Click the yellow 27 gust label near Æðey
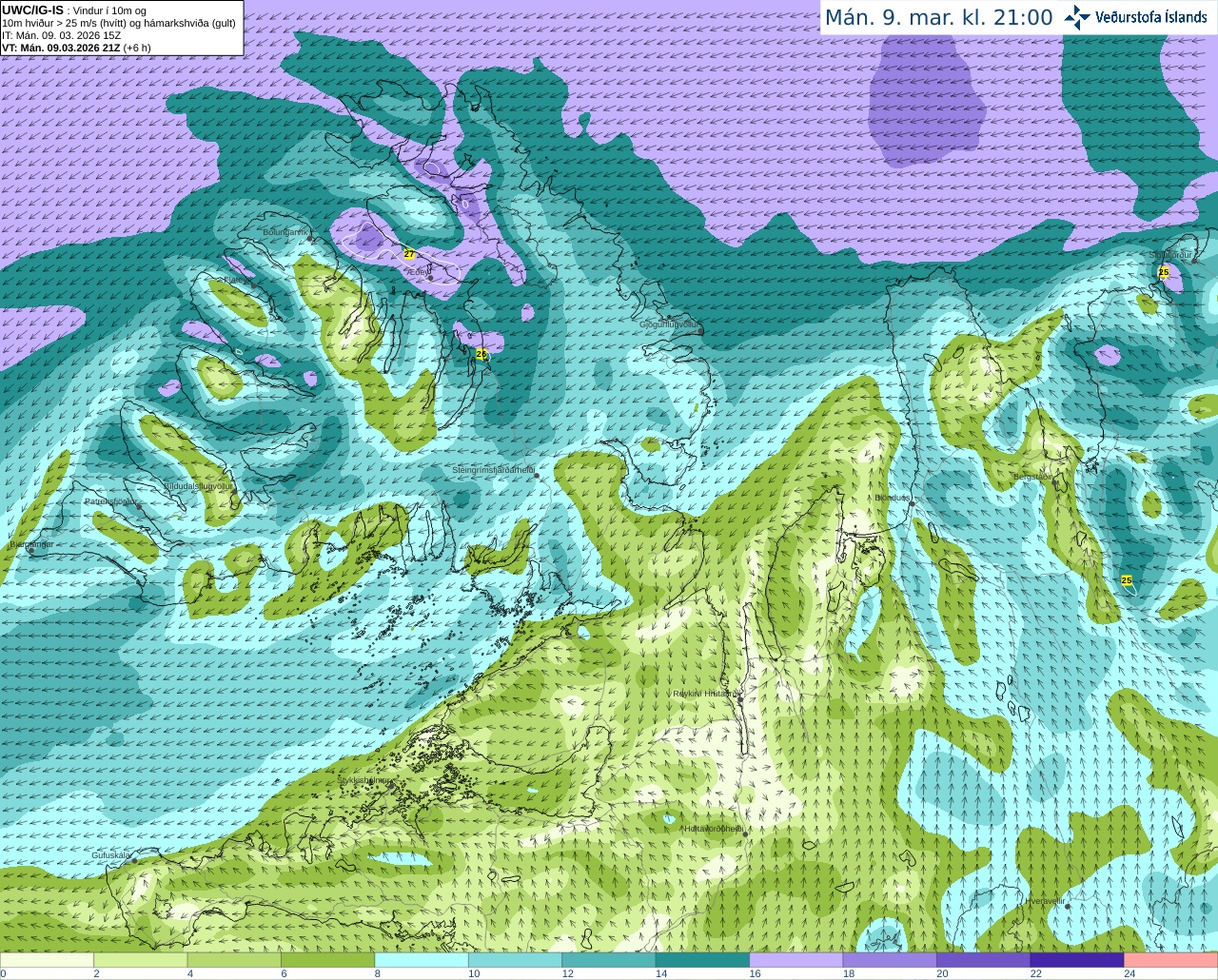The height and width of the screenshot is (980, 1218). point(409,254)
